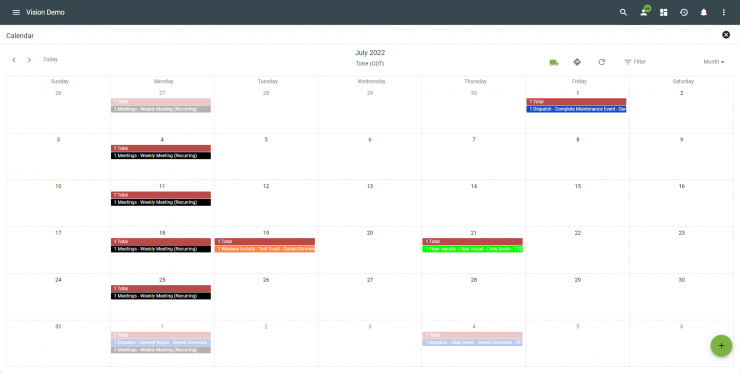Add new event with green plus button
This screenshot has height=373, width=740.
click(x=721, y=346)
